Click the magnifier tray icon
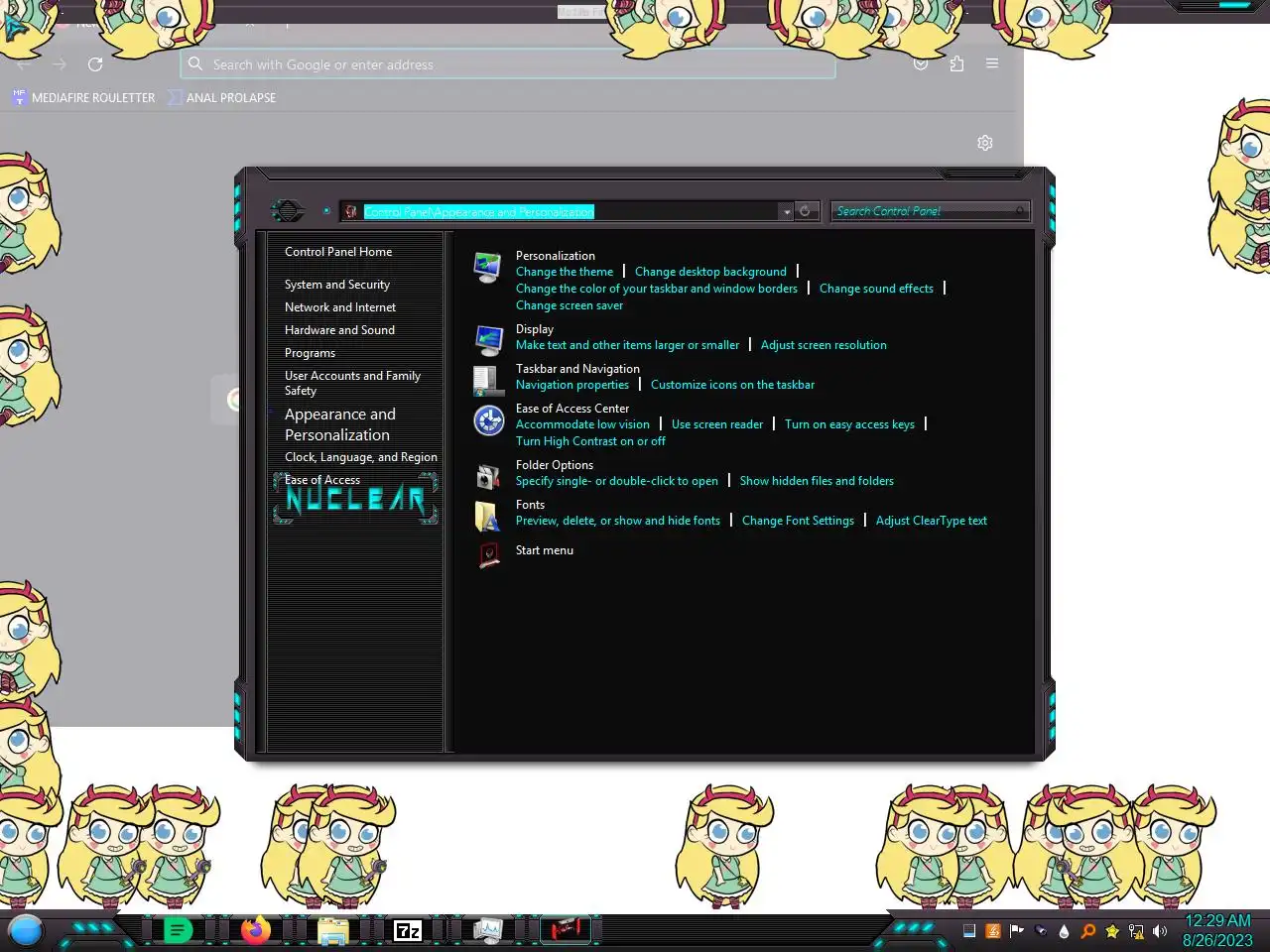 pos(1088,931)
